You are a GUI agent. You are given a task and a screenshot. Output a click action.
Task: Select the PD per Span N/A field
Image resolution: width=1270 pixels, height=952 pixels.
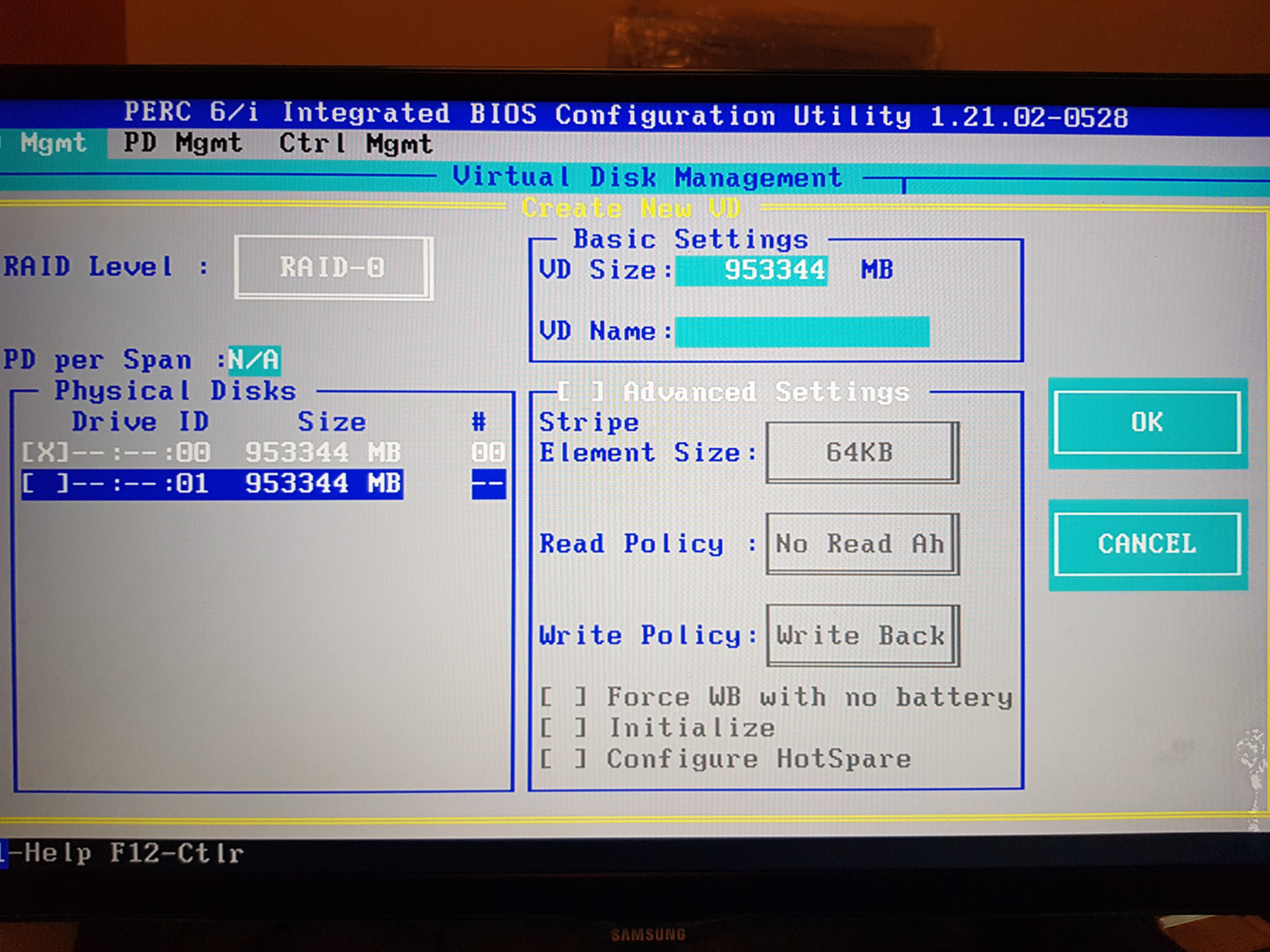click(254, 360)
